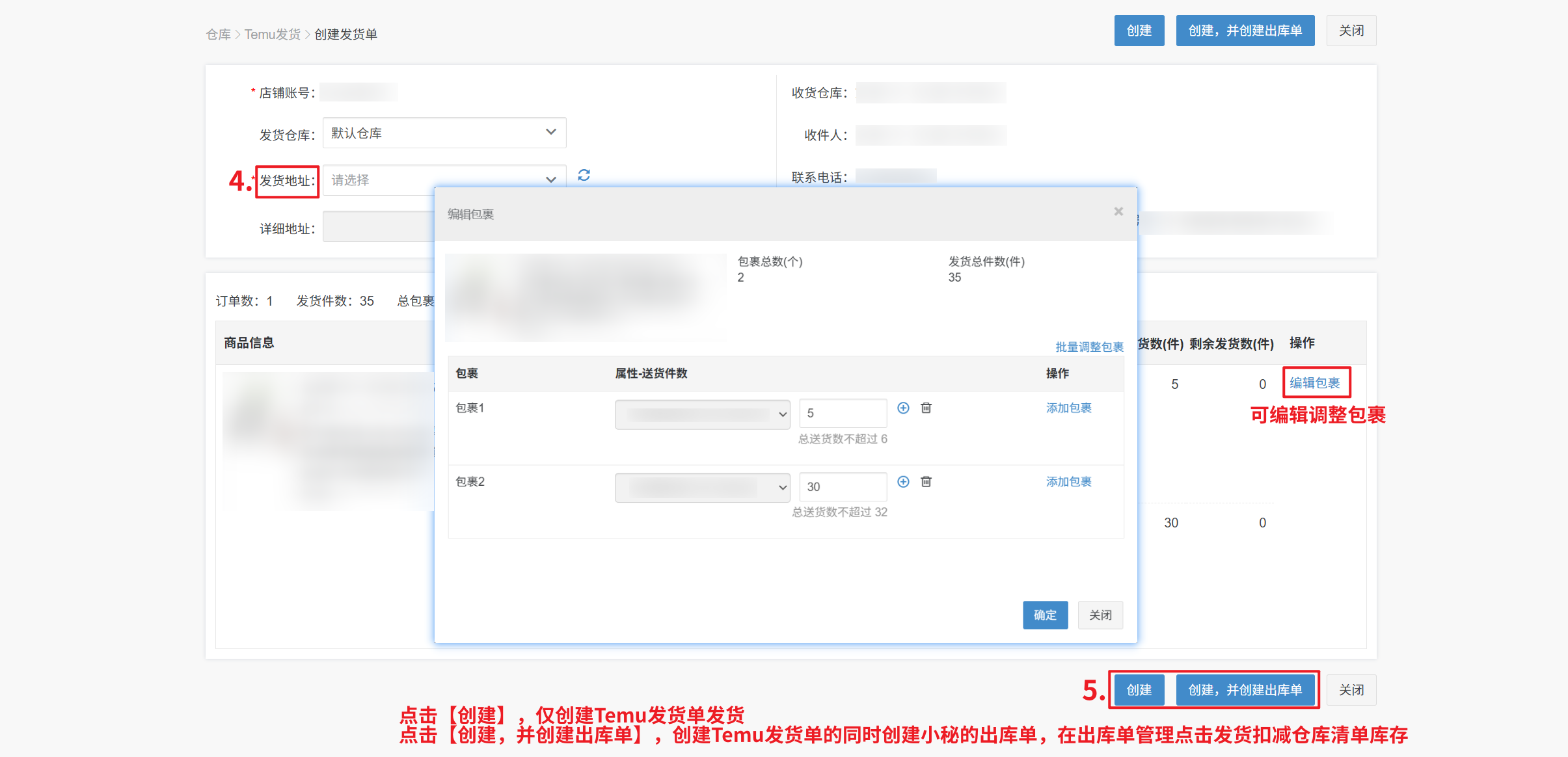Open 发货仓库 dropdown showing 默认仓库
The width and height of the screenshot is (1568, 757).
click(x=444, y=133)
